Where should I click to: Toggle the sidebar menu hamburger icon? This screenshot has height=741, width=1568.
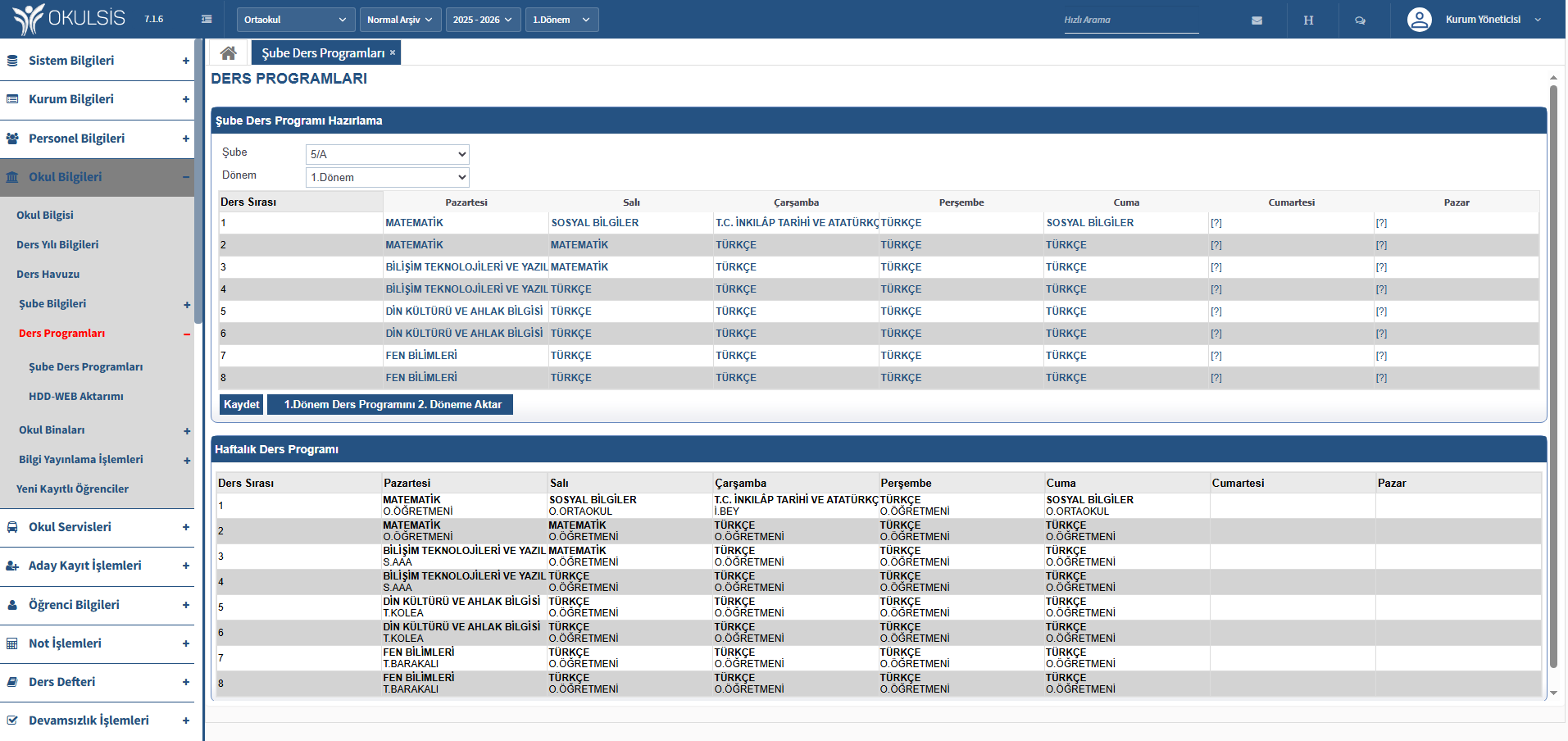click(x=207, y=20)
